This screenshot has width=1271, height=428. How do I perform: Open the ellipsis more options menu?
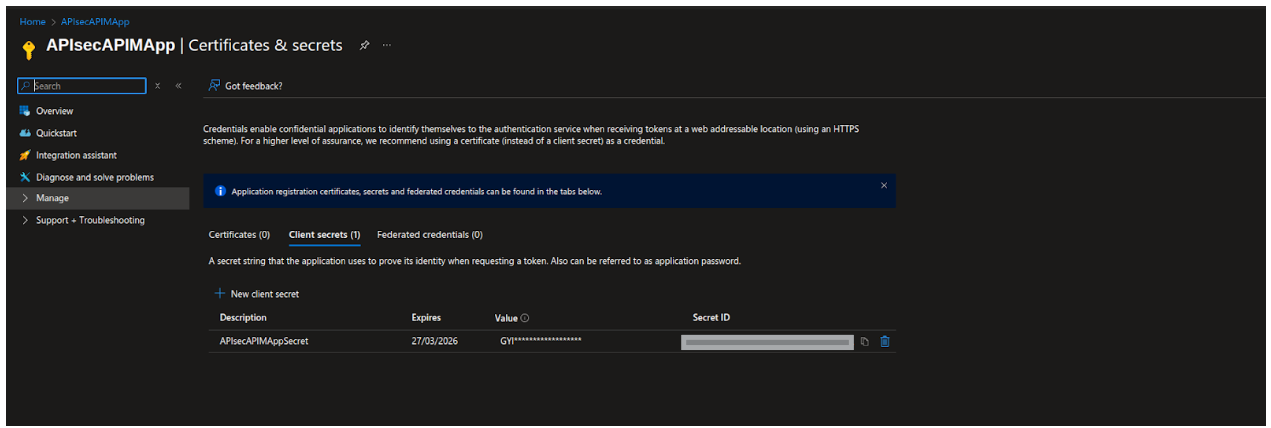tap(387, 45)
